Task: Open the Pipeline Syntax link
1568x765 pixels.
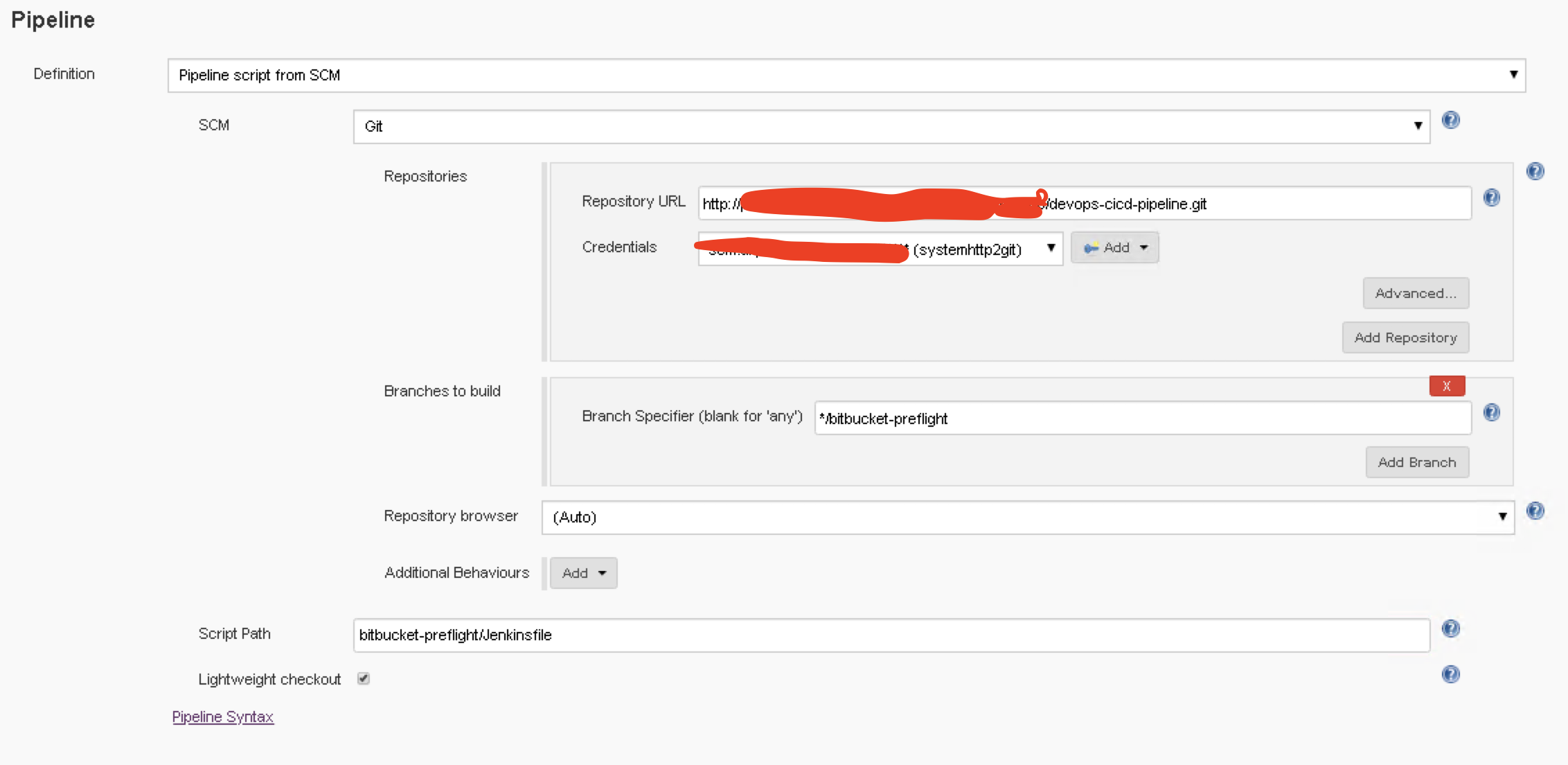Action: 222,717
